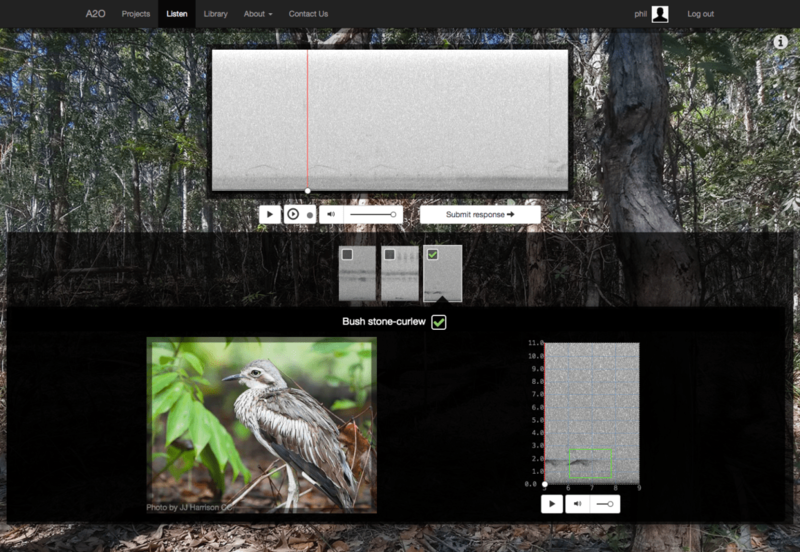Open the info icon at top right
Image resolution: width=800 pixels, height=552 pixels.
coord(781,42)
